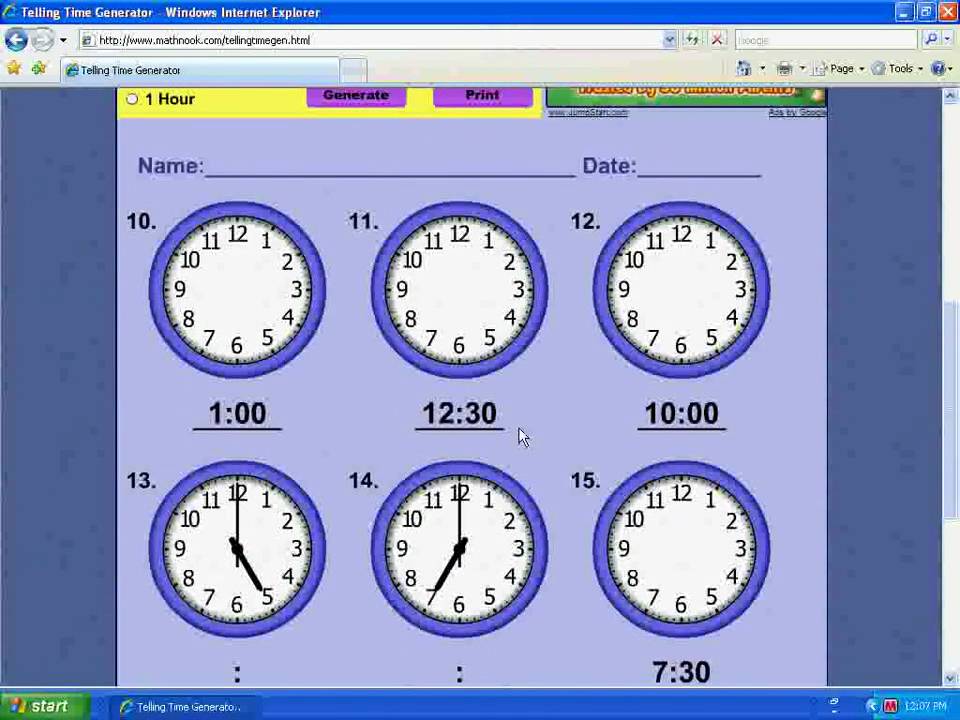Screen dimensions: 960x720
Task: Click the Help question mark icon
Action: coord(937,69)
